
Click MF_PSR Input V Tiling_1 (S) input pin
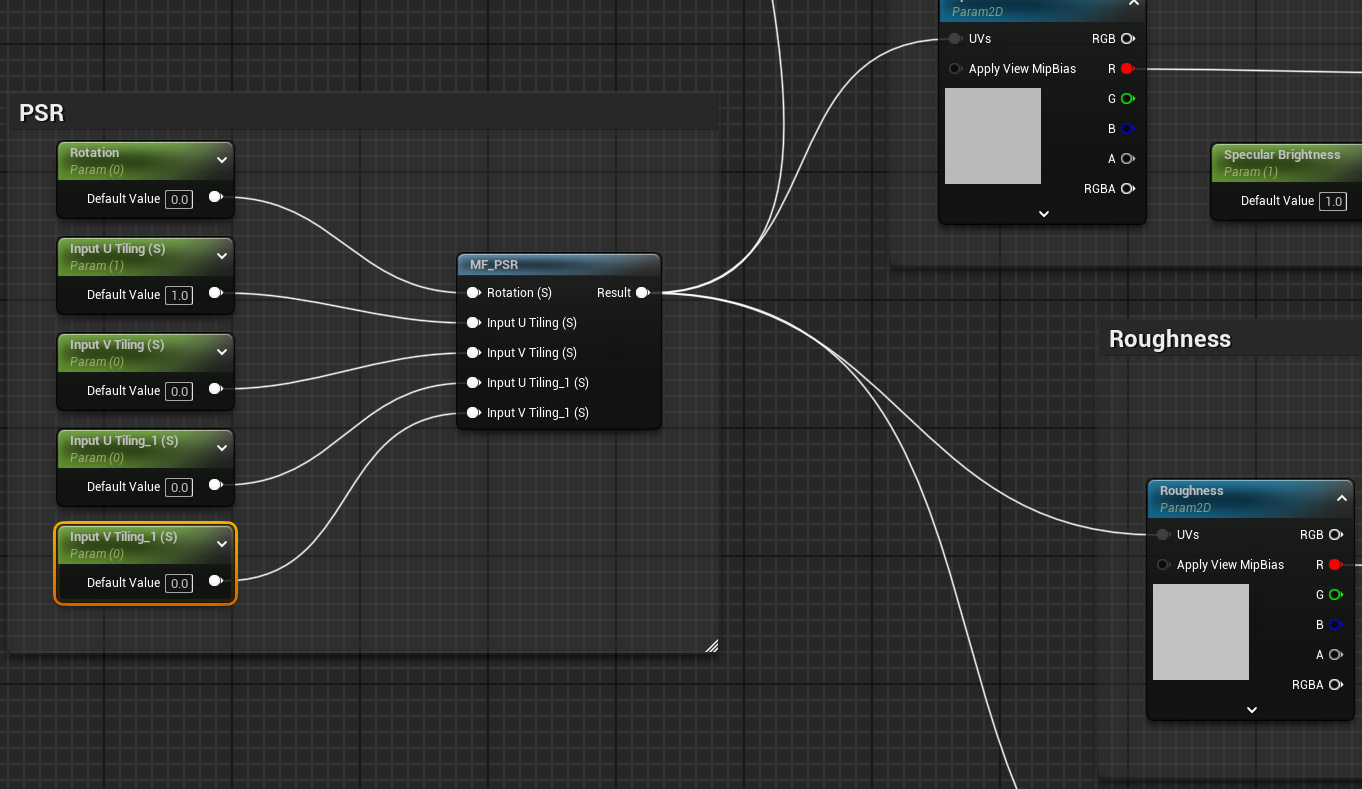[474, 413]
